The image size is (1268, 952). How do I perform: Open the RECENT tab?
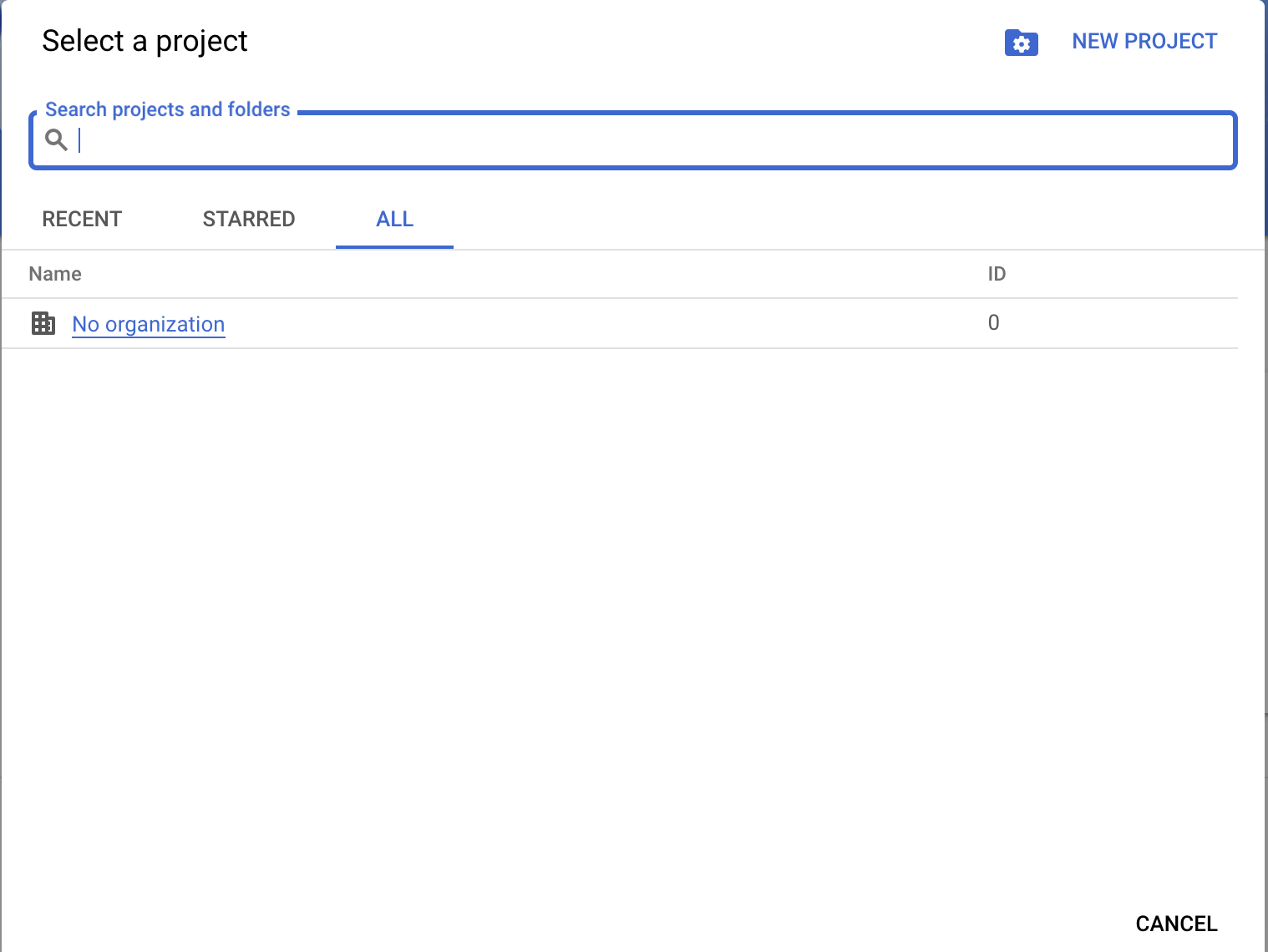pyautogui.click(x=81, y=219)
